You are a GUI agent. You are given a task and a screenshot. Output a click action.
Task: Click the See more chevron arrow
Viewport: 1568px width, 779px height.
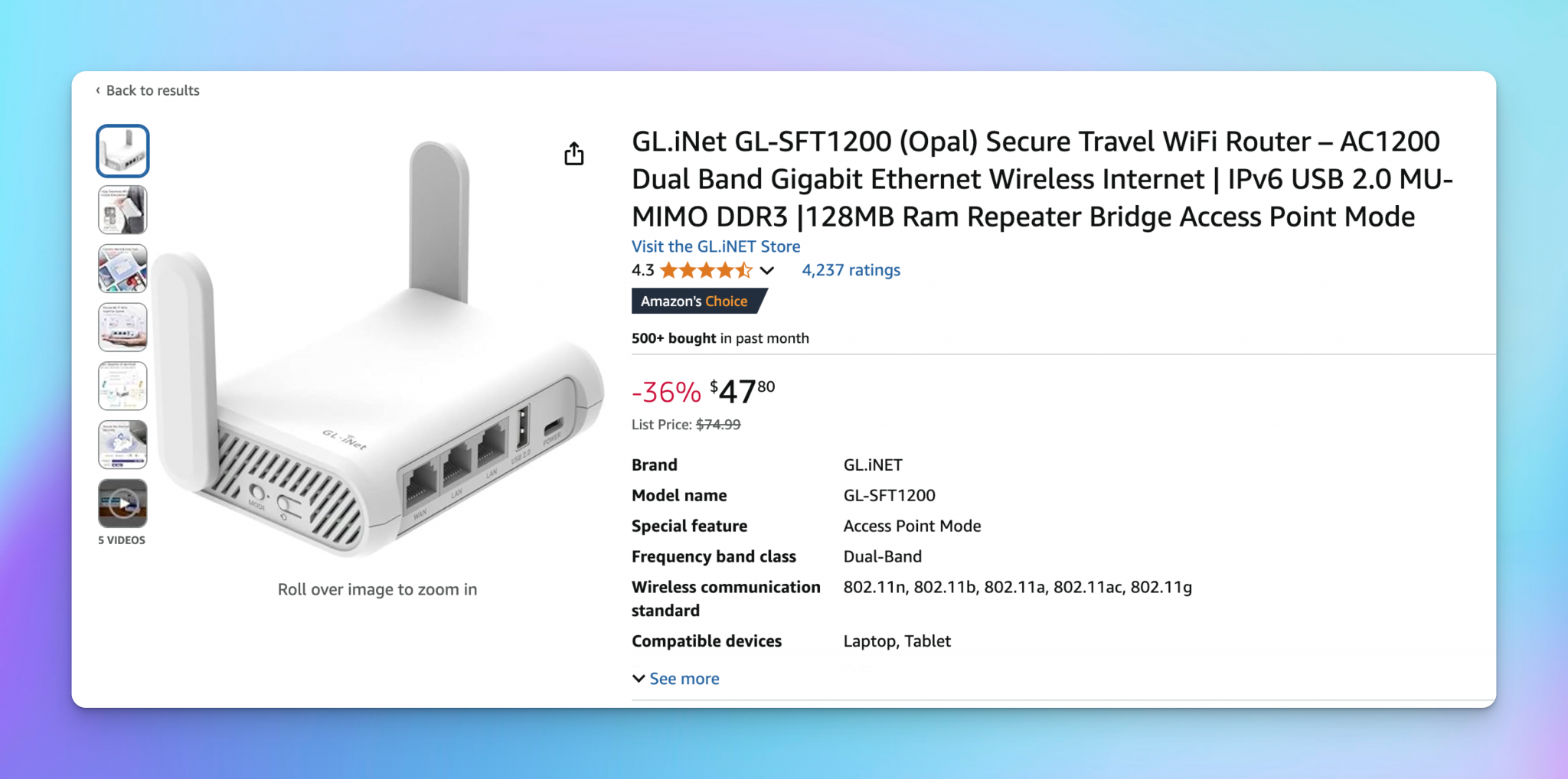point(639,679)
